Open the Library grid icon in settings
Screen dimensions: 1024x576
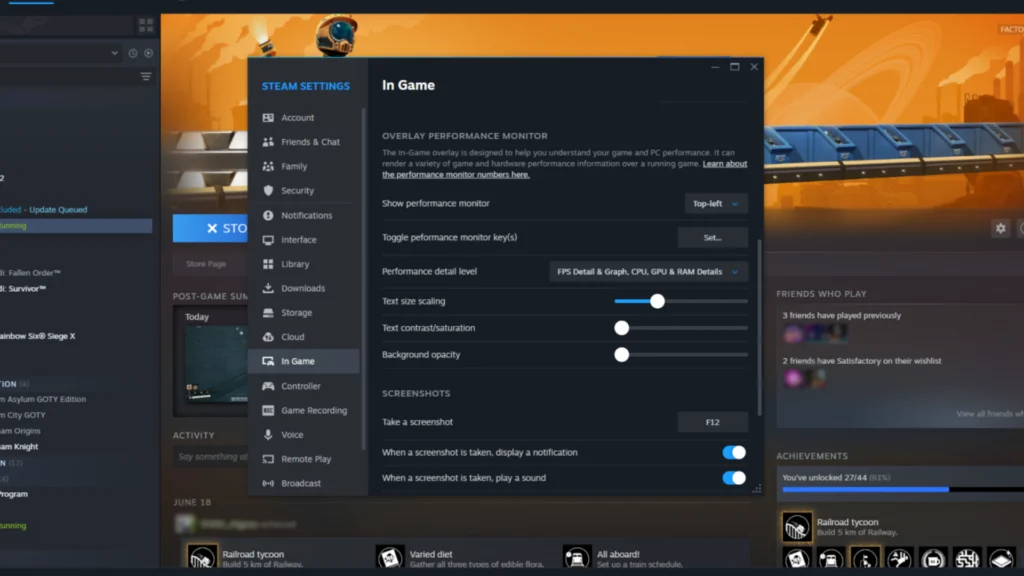[268, 264]
